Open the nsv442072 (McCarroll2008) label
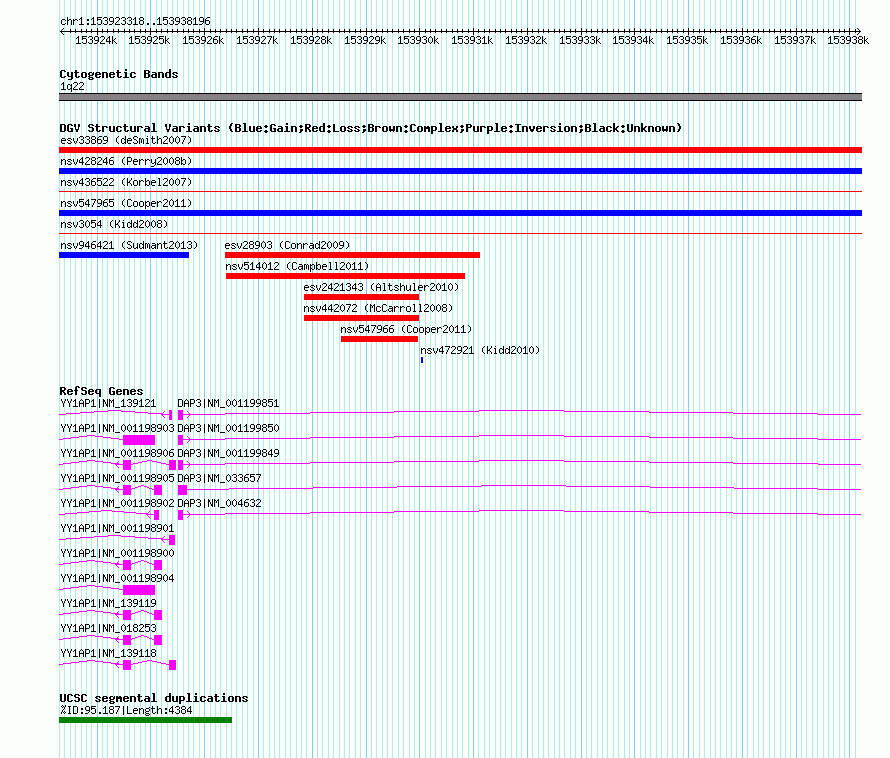Screen dimensions: 890x758 coord(378,308)
